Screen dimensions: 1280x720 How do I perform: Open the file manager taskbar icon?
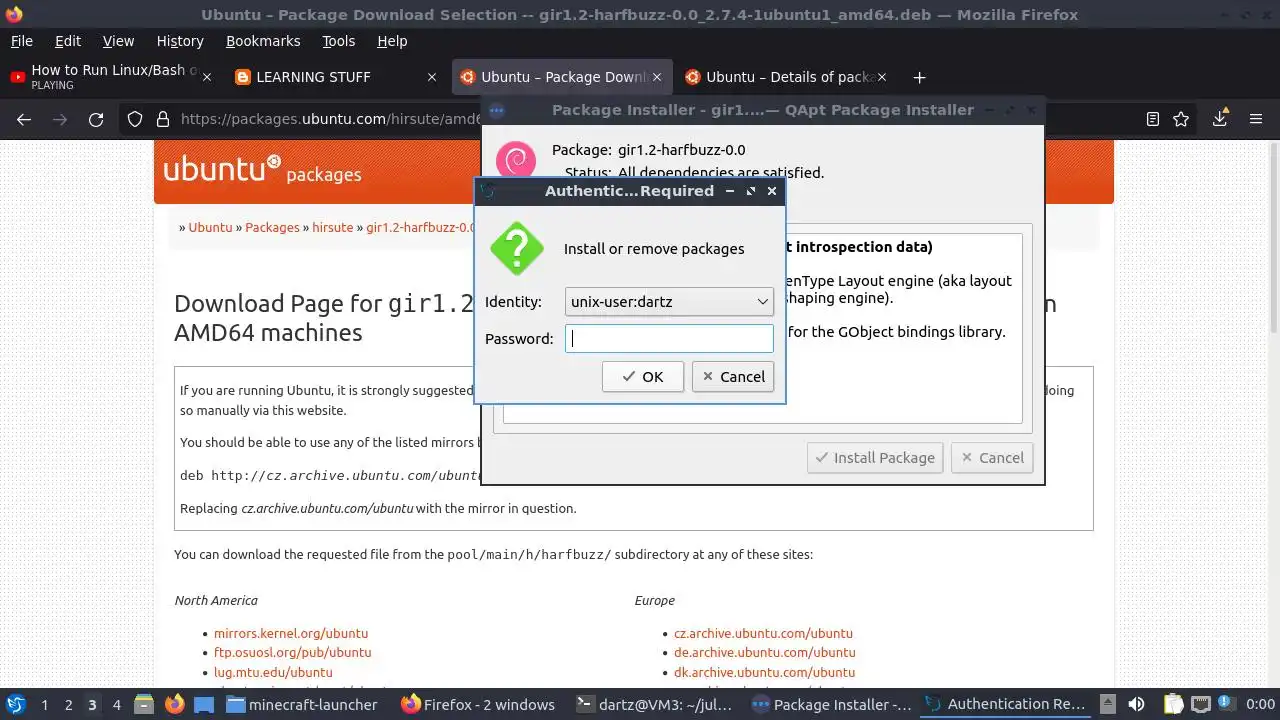(143, 704)
